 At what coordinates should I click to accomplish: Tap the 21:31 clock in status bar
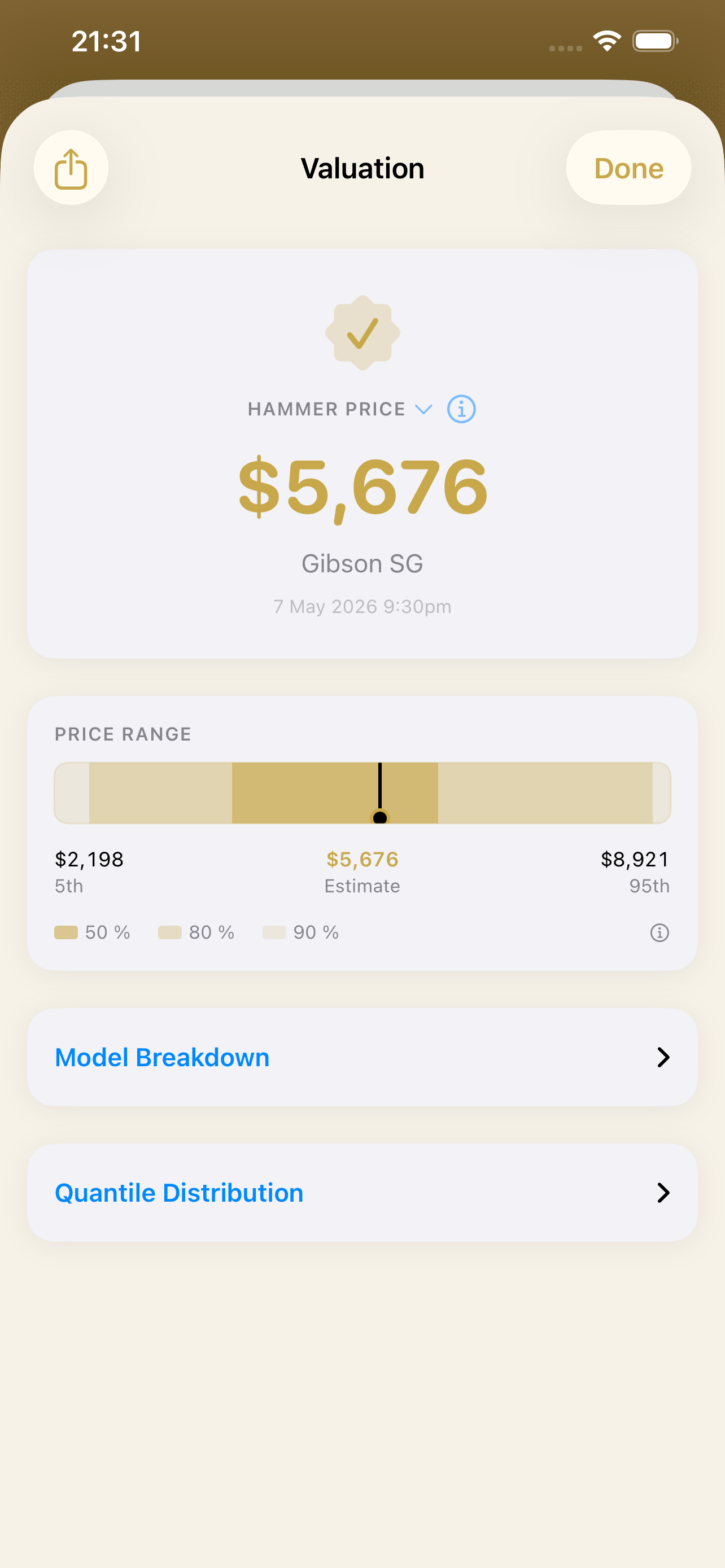pos(107,41)
